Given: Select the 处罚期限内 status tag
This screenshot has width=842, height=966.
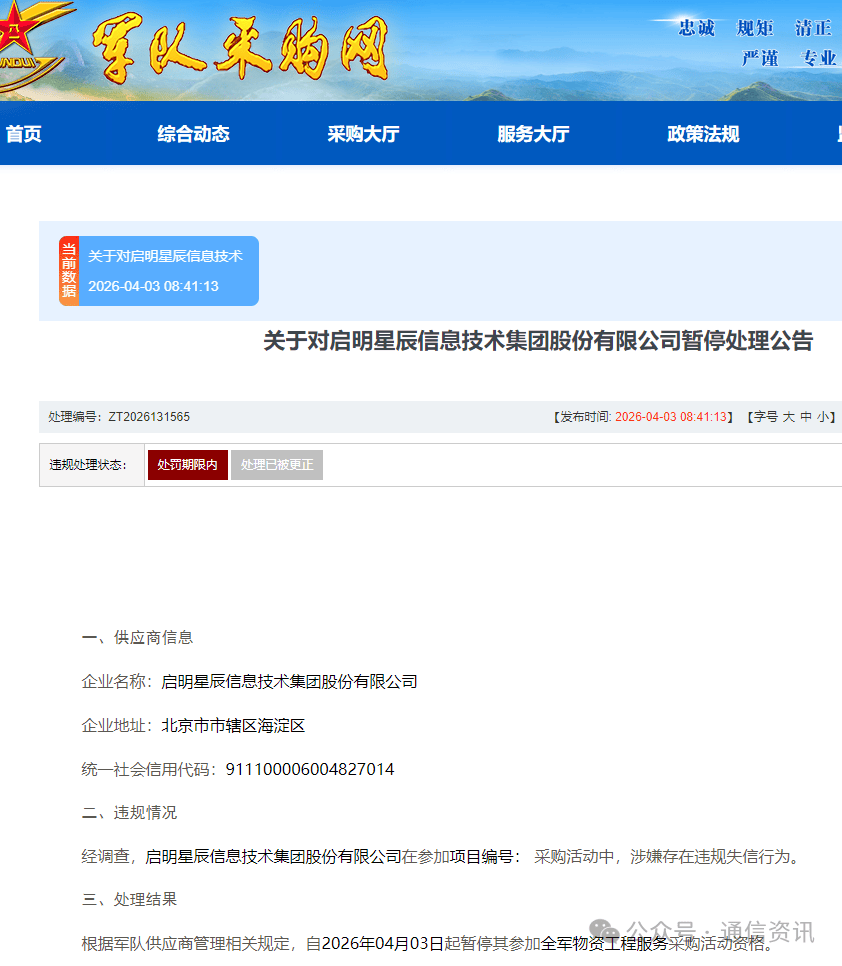Looking at the screenshot, I should [x=187, y=464].
